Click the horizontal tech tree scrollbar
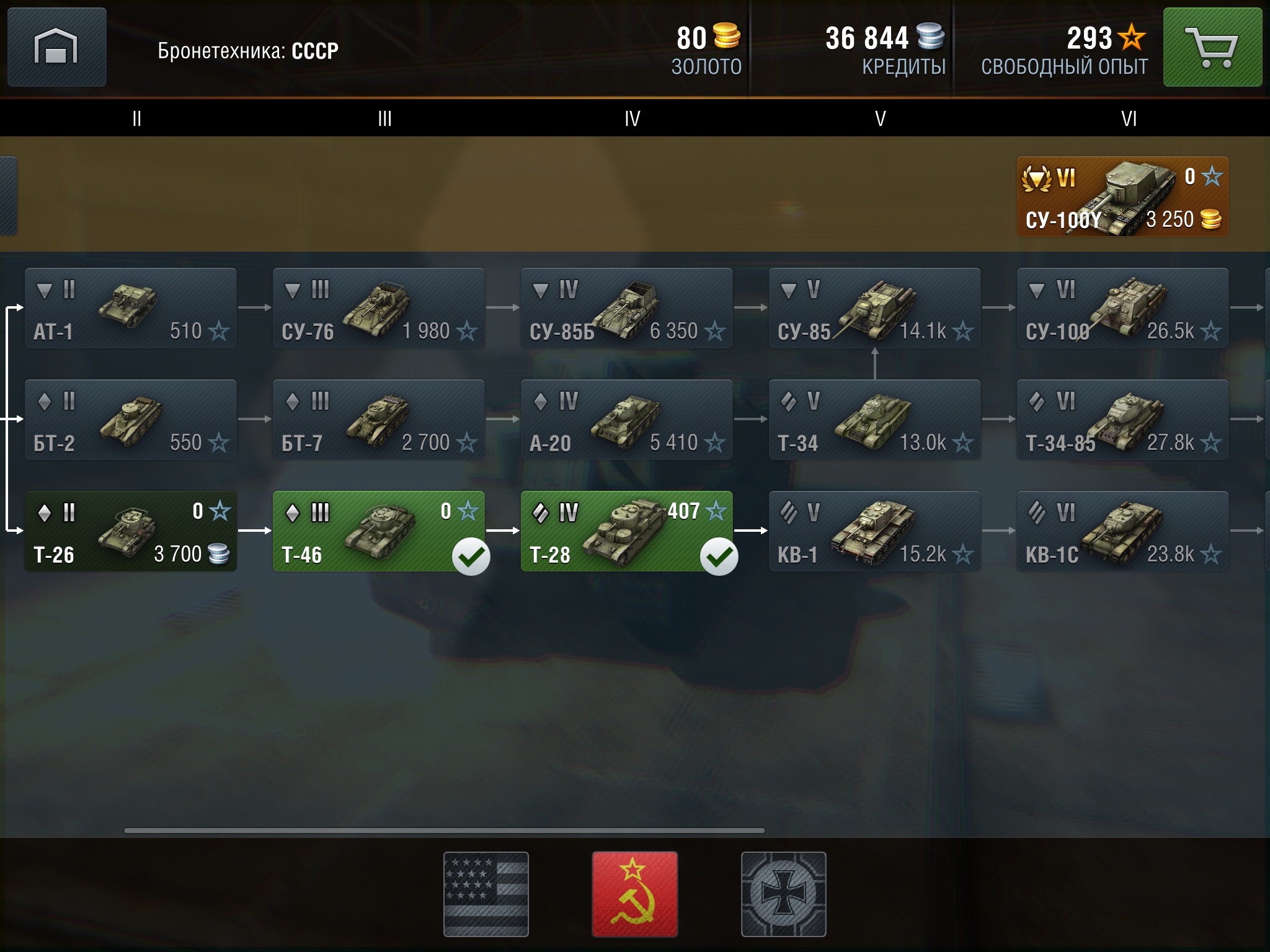Image resolution: width=1270 pixels, height=952 pixels. [444, 831]
